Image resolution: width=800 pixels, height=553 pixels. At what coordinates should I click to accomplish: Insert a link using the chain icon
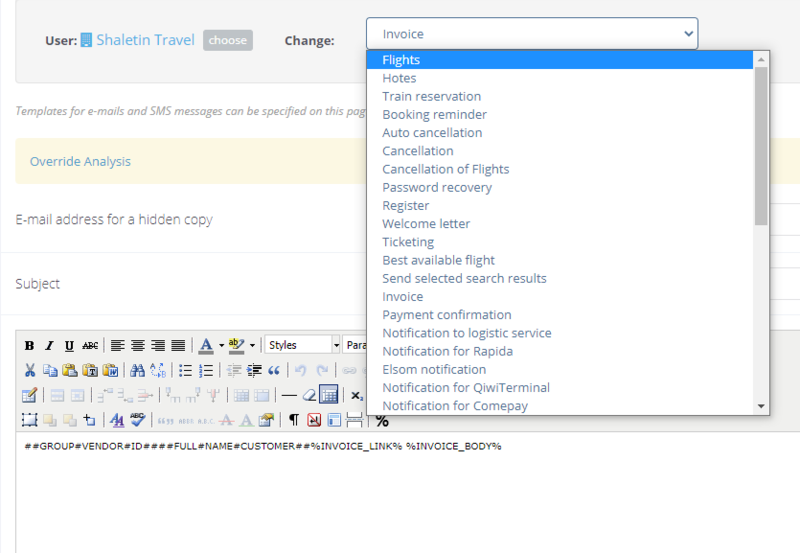(349, 370)
